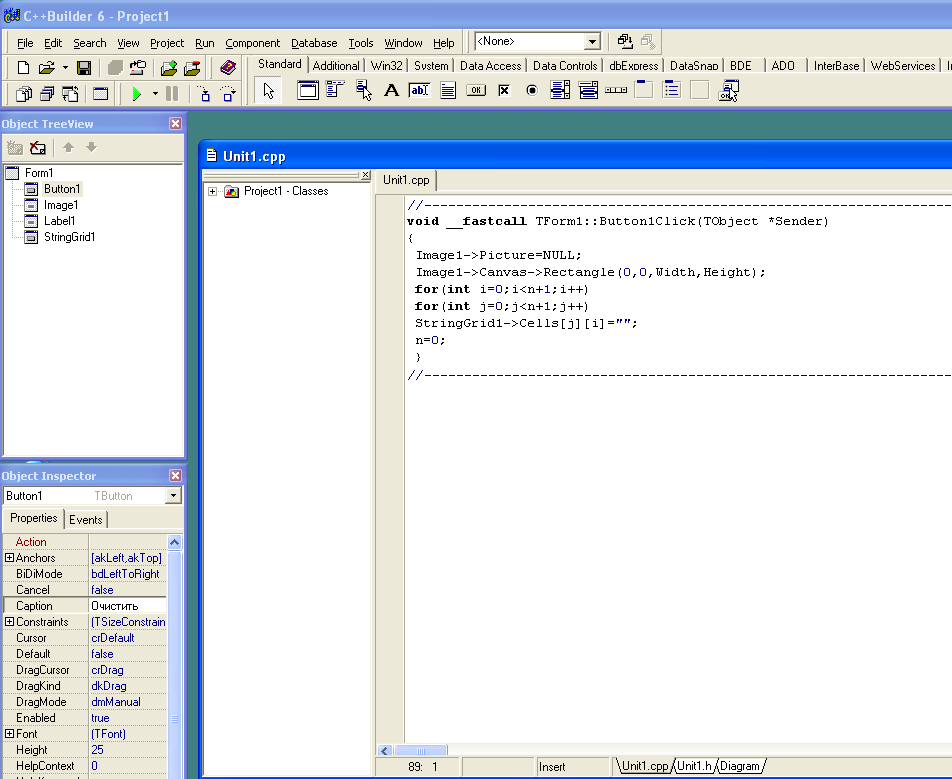
Task: Open Object Inspector Button1 component dropdown
Action: click(x=174, y=495)
